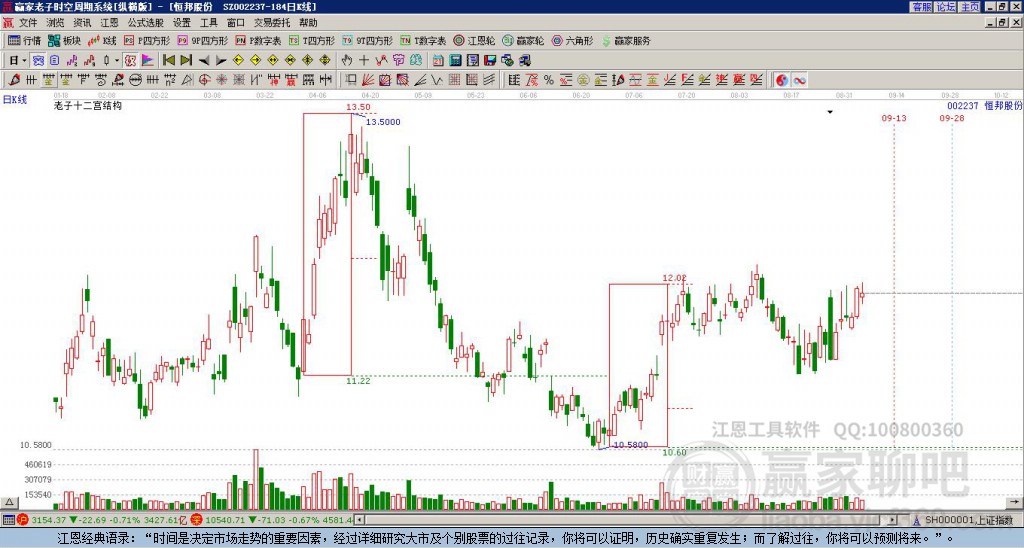Jump to last bar with the green skip-forward icon

click(x=185, y=61)
